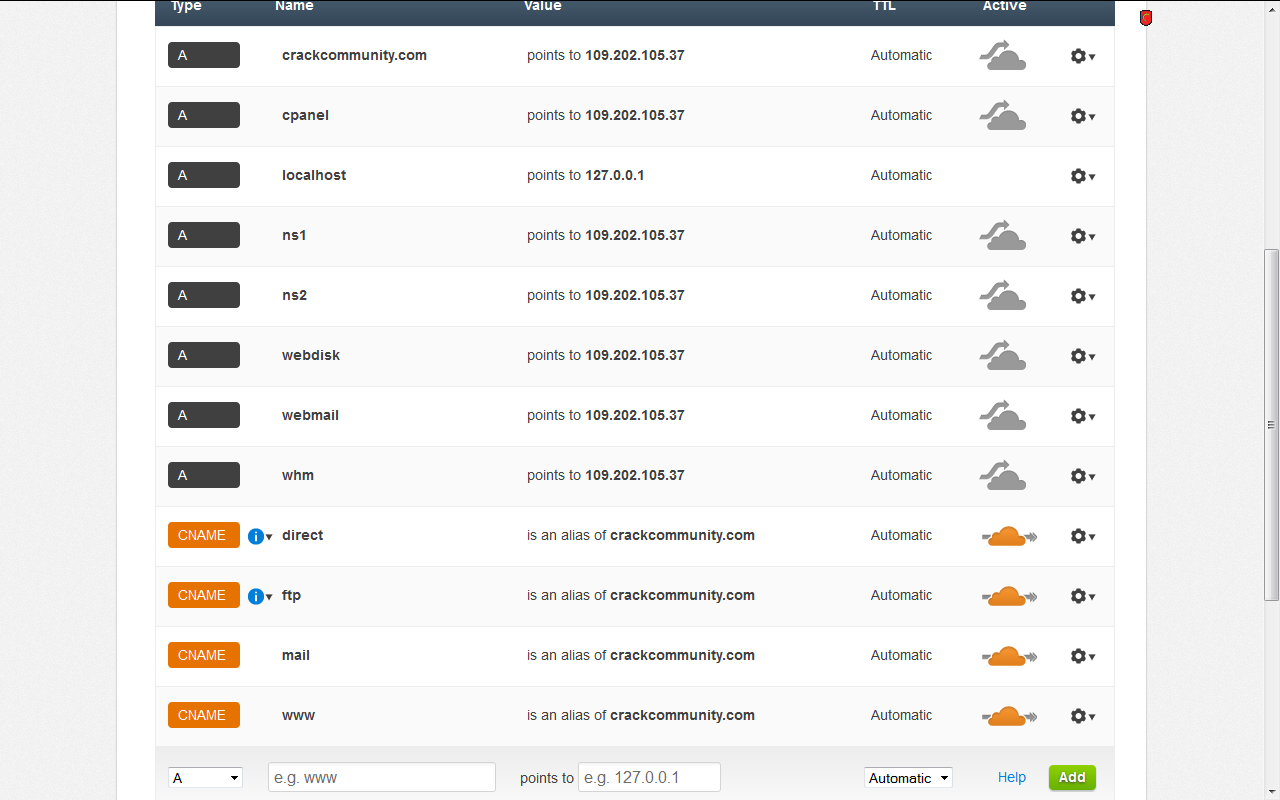Click ns1 value 'points to 109.202.105.37'
This screenshot has width=1280, height=800.
(x=606, y=235)
